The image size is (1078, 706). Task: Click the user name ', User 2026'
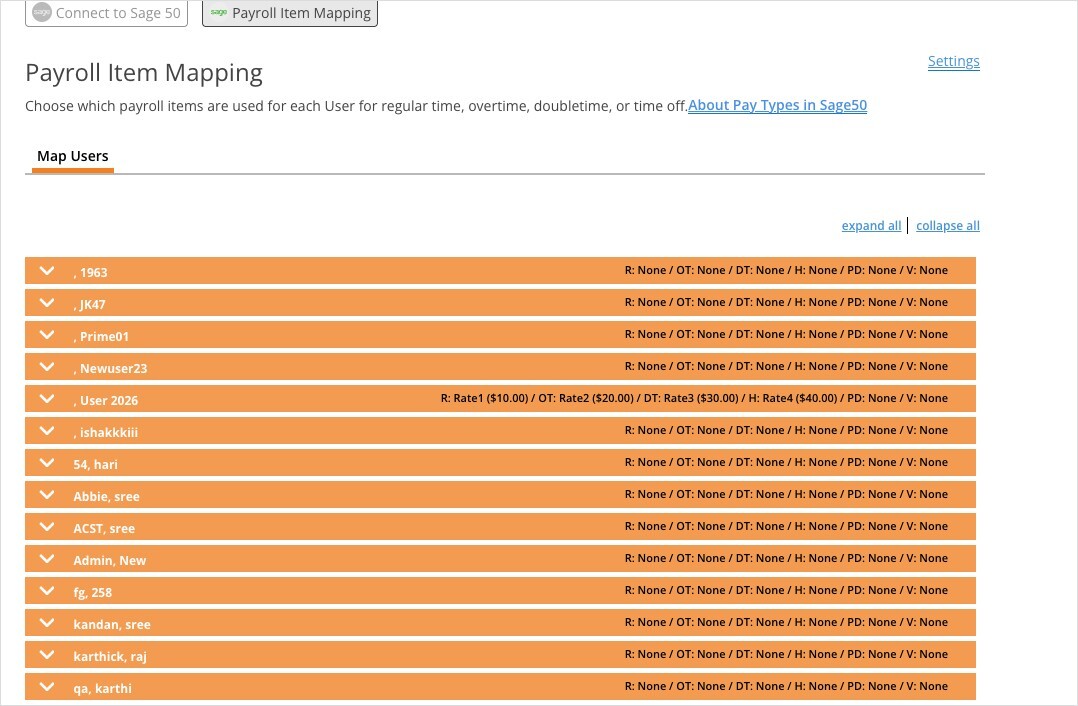point(106,400)
